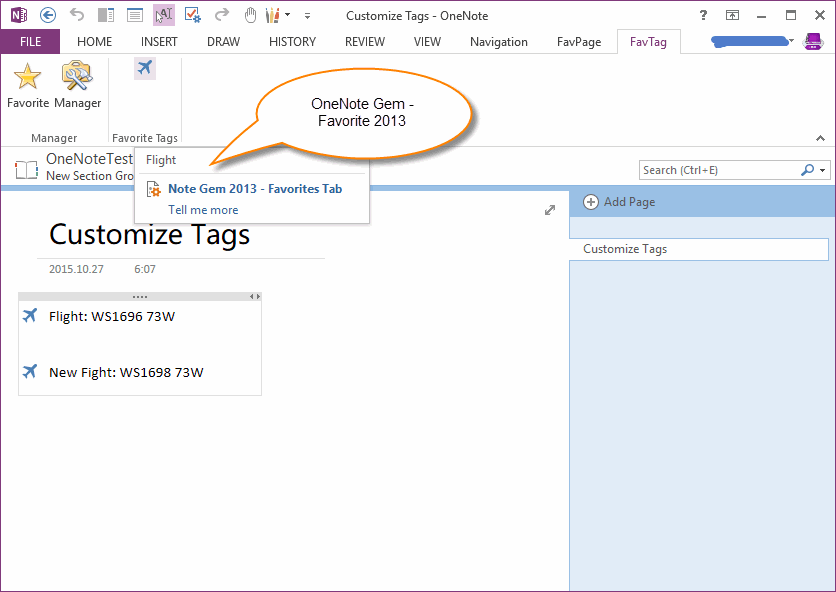Switch to the REVIEW tab
This screenshot has width=836, height=592.
[365, 42]
